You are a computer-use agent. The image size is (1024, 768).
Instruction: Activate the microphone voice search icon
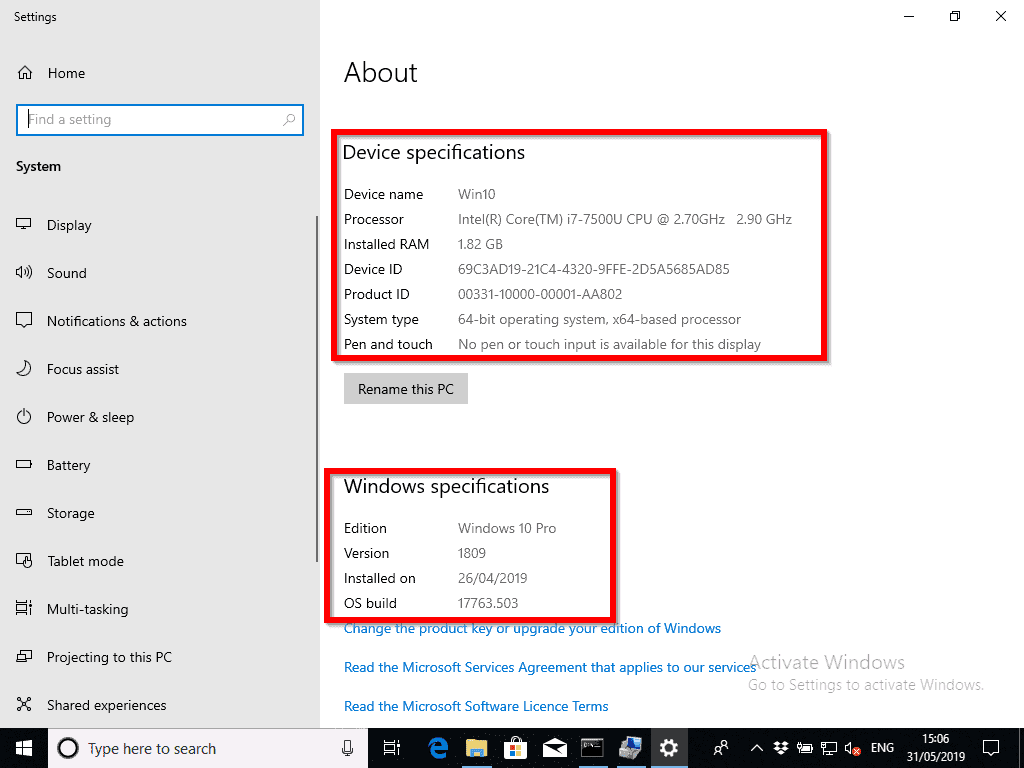(x=347, y=748)
